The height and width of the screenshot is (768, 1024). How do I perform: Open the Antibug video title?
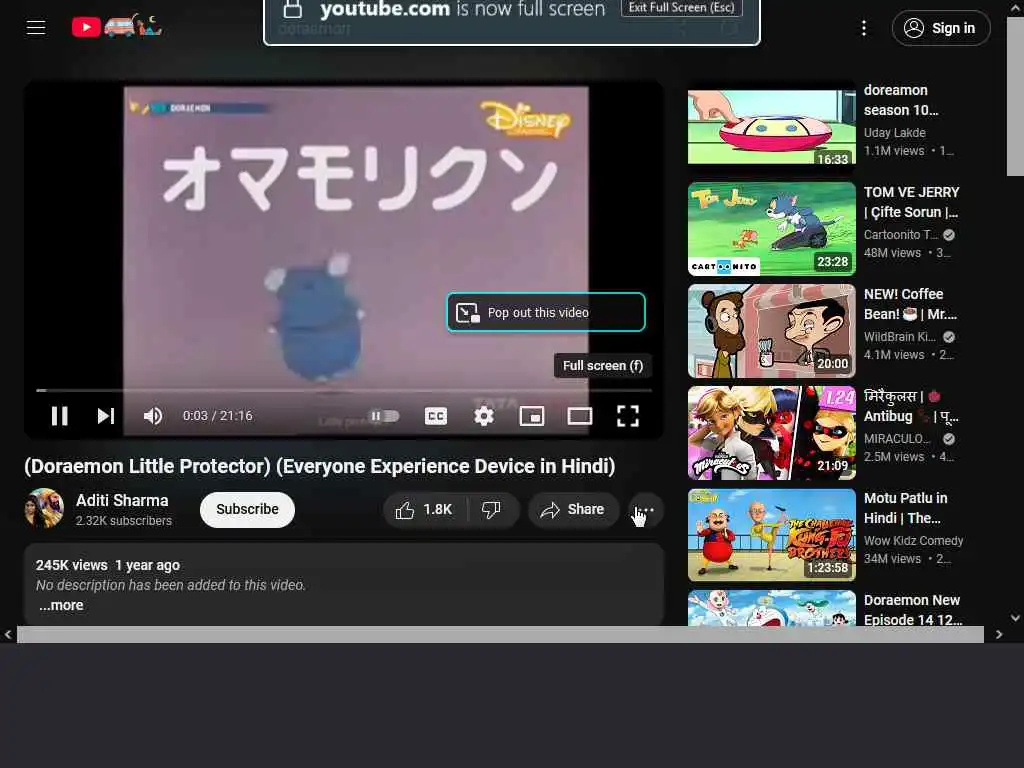911,406
